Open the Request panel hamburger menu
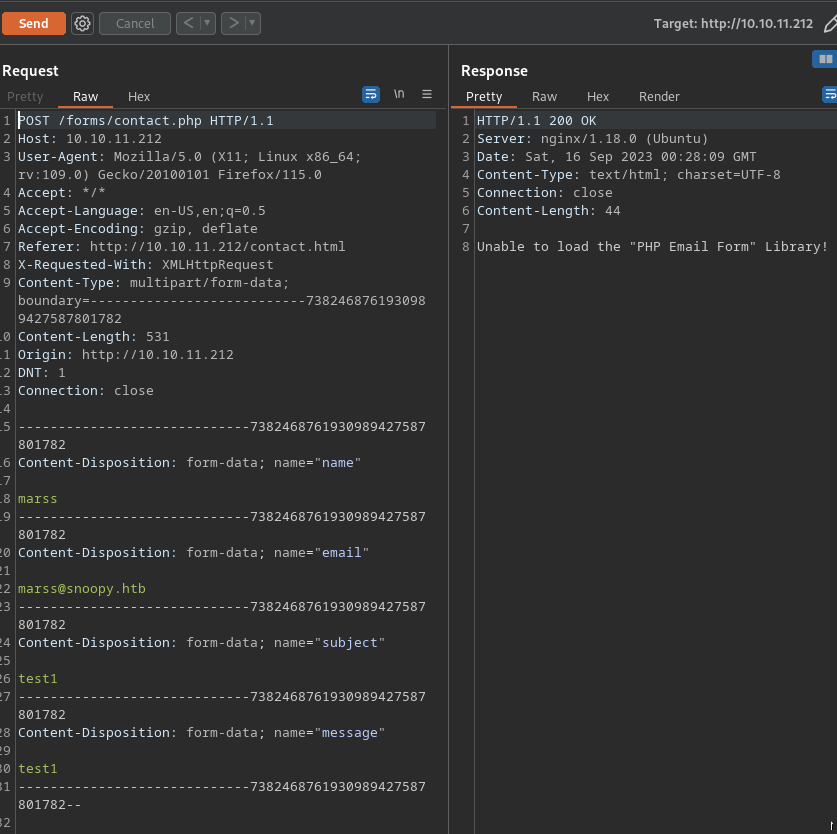 (x=427, y=95)
